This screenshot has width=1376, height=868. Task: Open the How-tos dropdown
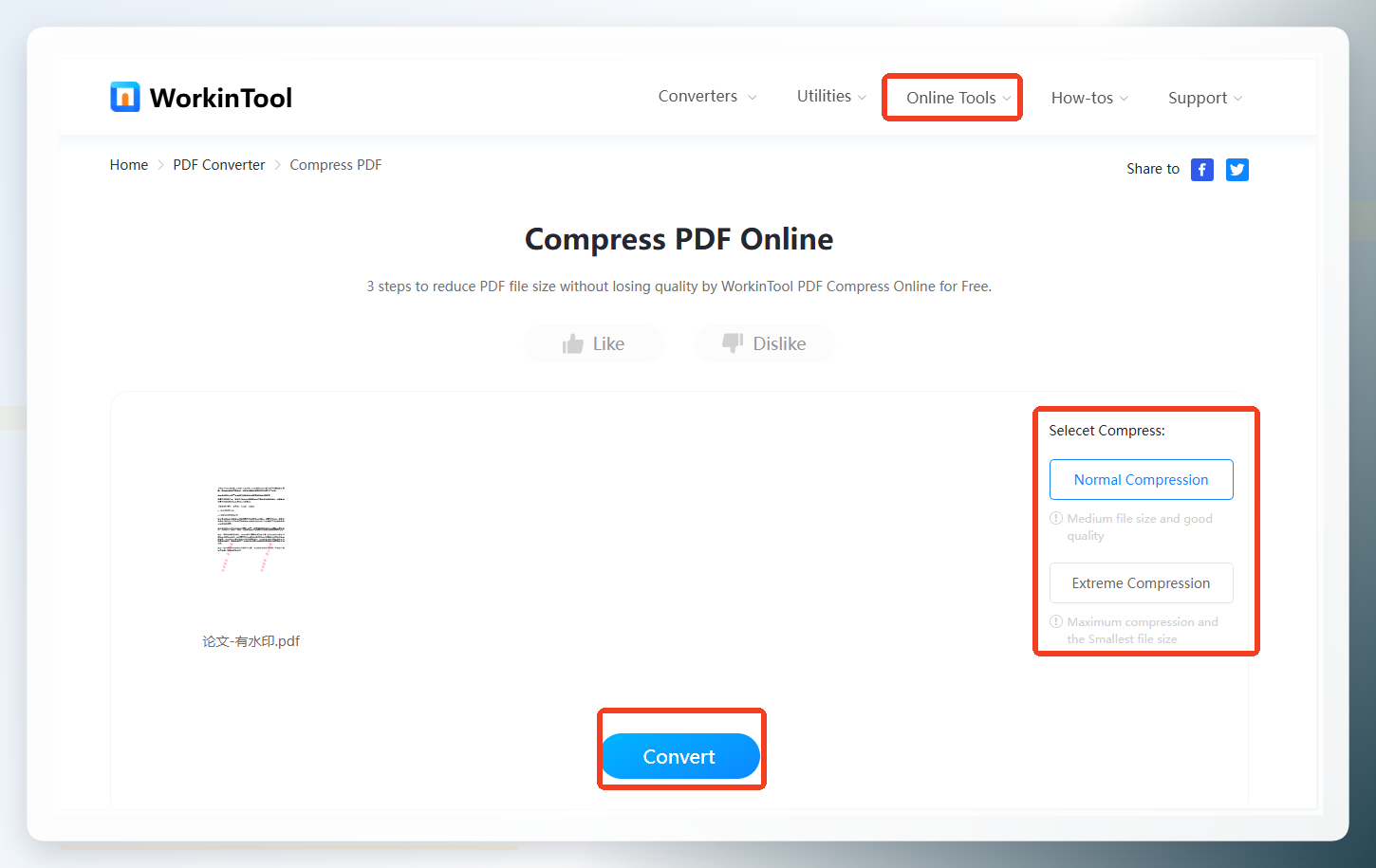pos(1089,98)
